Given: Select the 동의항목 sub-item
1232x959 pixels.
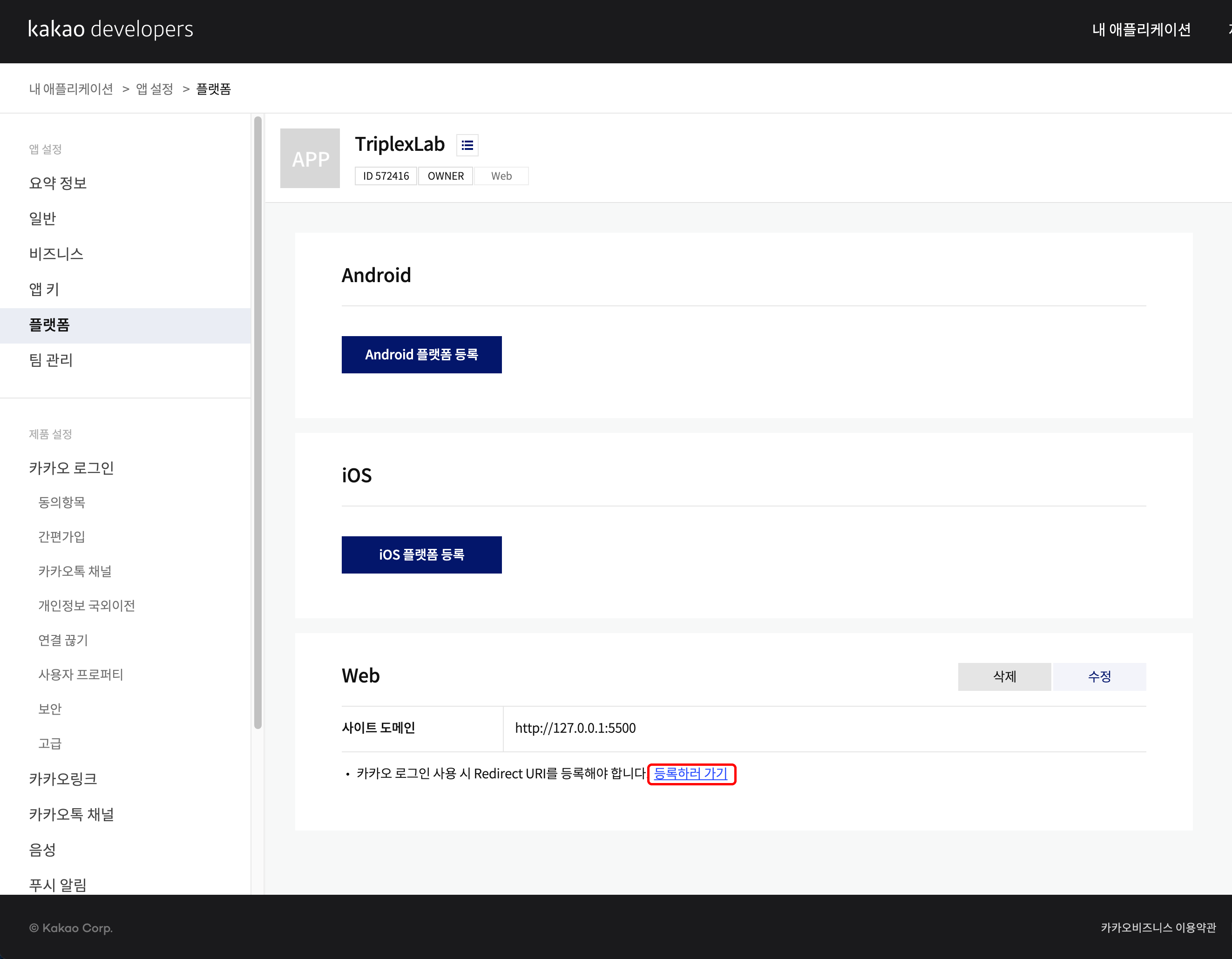Looking at the screenshot, I should [61, 502].
